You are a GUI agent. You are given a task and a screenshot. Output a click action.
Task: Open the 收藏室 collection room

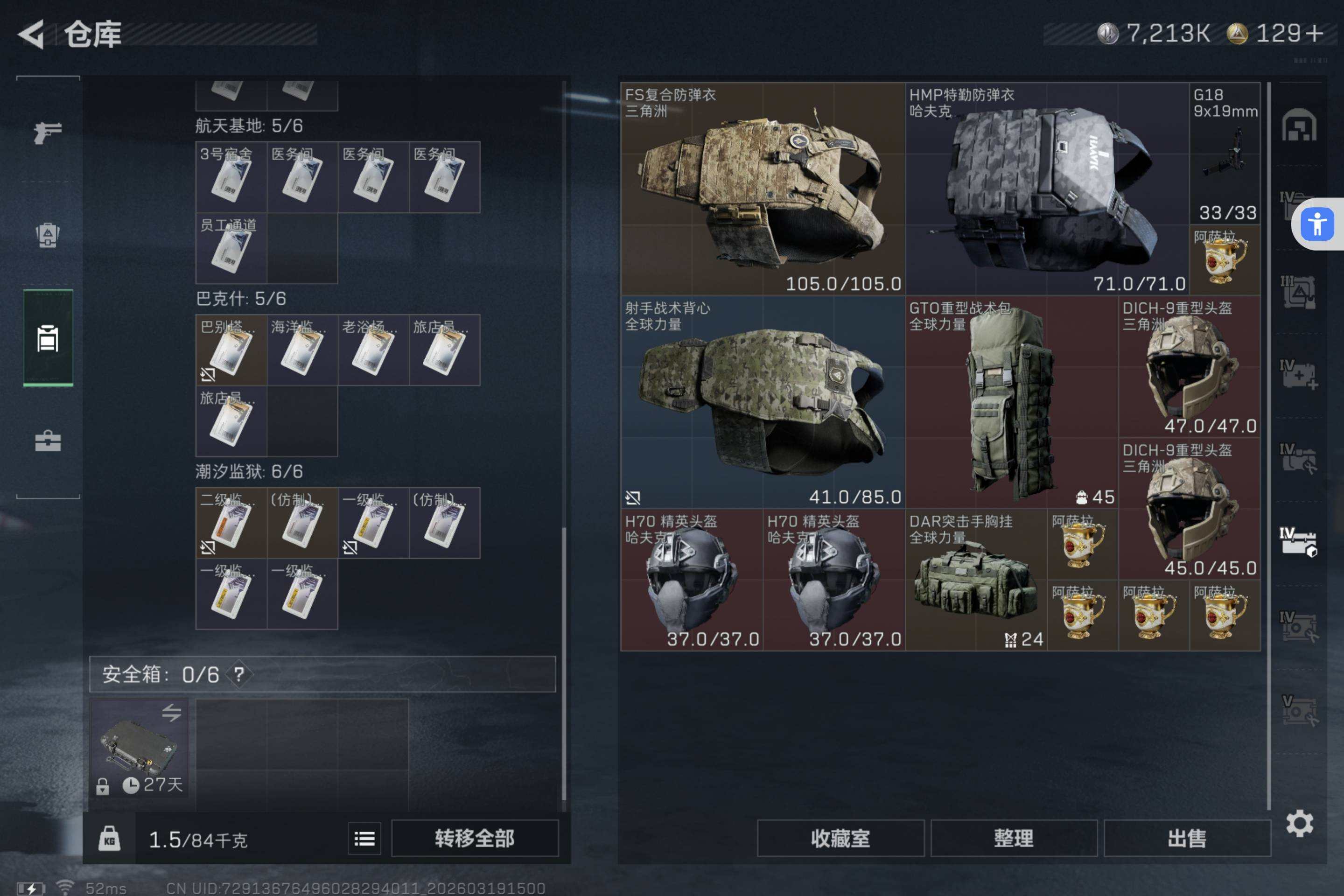(x=840, y=838)
